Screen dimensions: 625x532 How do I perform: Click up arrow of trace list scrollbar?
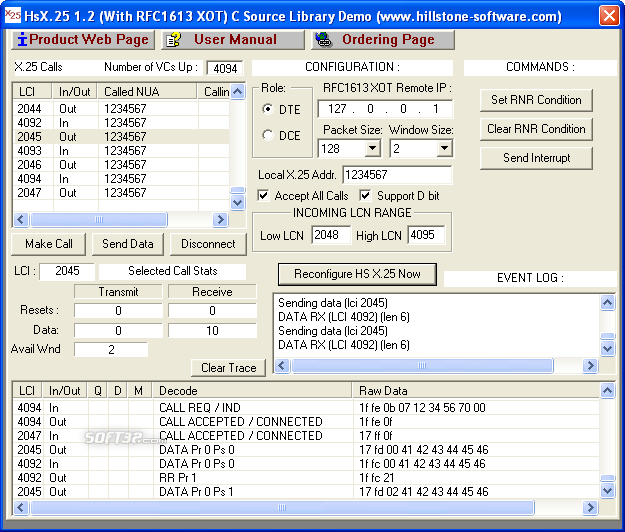pos(607,390)
